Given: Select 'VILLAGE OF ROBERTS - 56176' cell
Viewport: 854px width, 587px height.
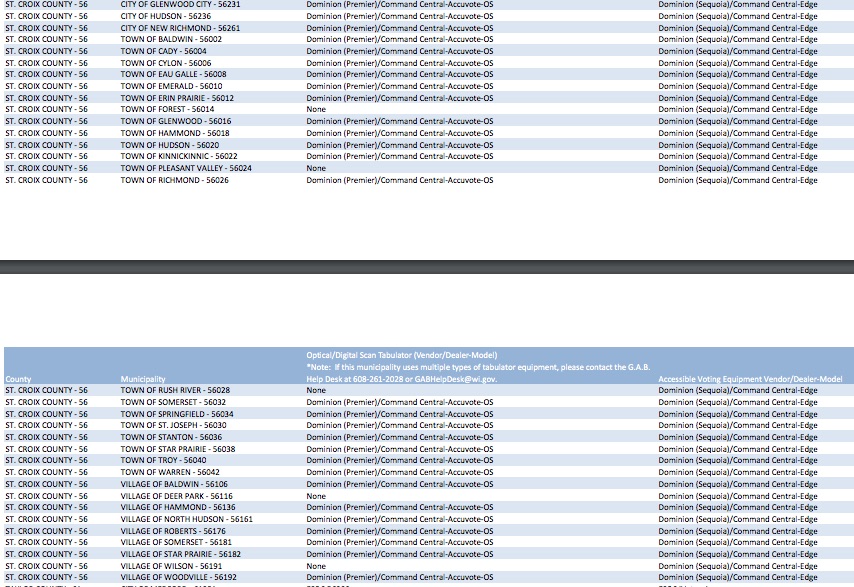Looking at the screenshot, I should (173, 530).
